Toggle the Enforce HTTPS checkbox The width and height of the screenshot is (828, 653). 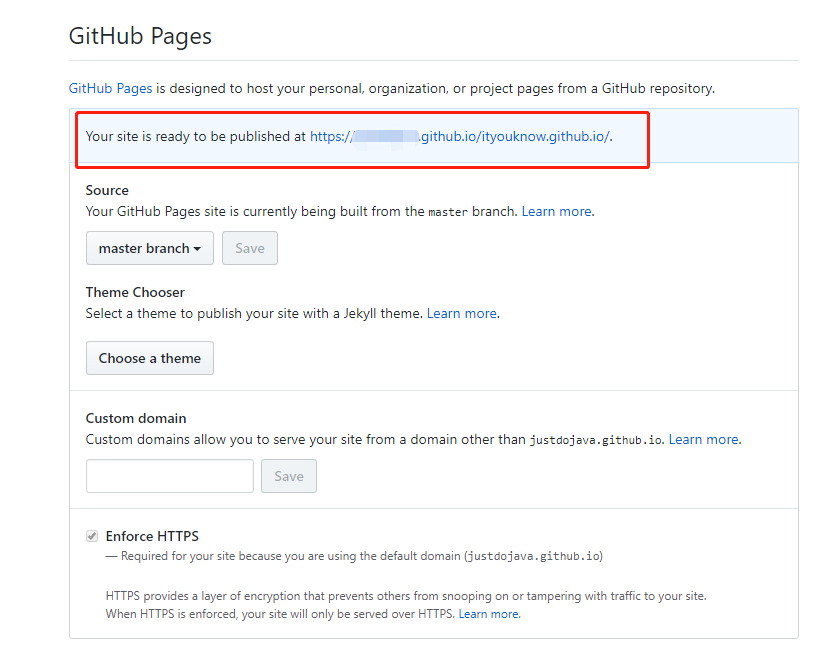(x=92, y=536)
